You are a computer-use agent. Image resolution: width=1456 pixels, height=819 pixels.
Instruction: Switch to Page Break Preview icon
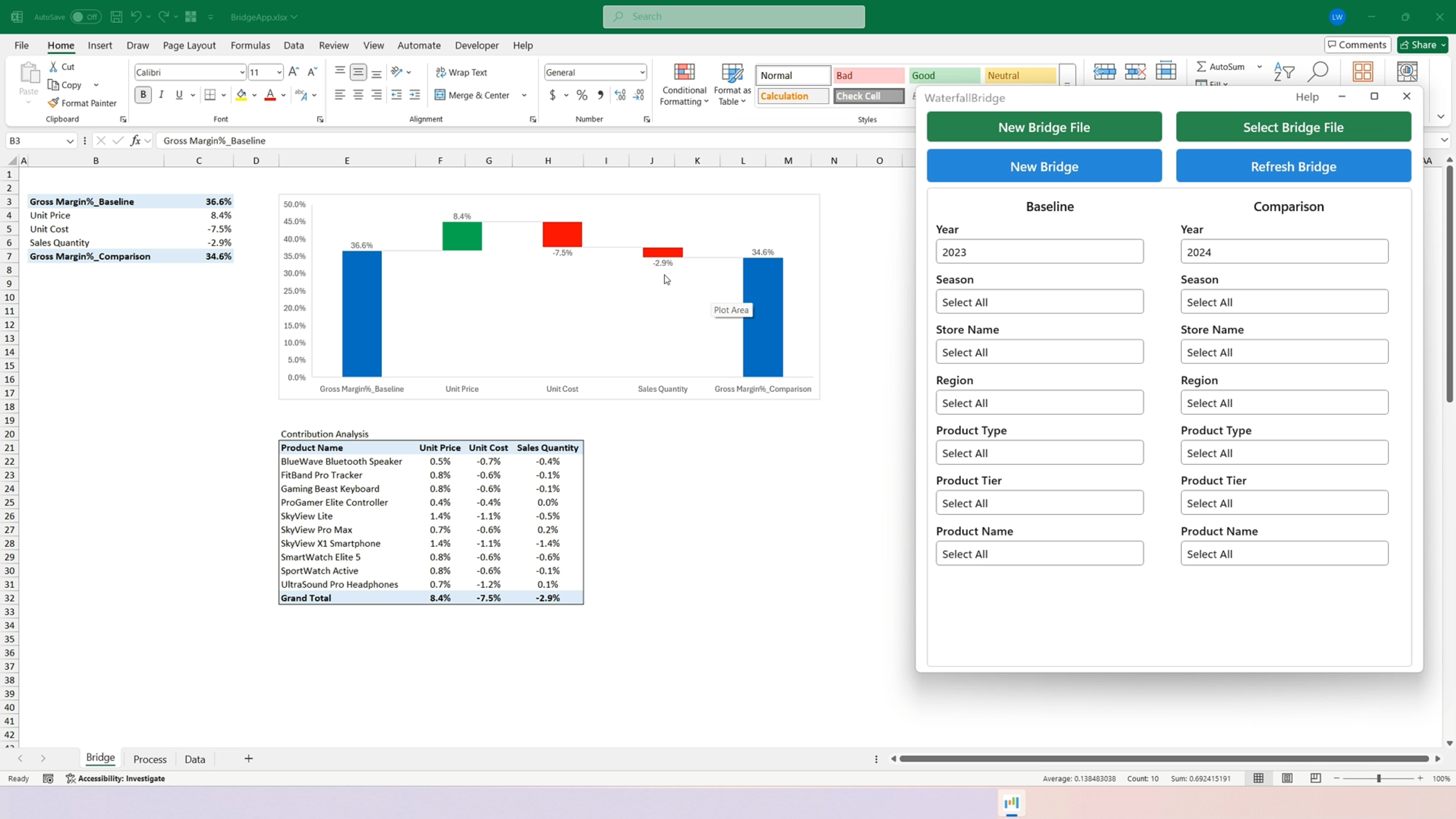(1315, 778)
